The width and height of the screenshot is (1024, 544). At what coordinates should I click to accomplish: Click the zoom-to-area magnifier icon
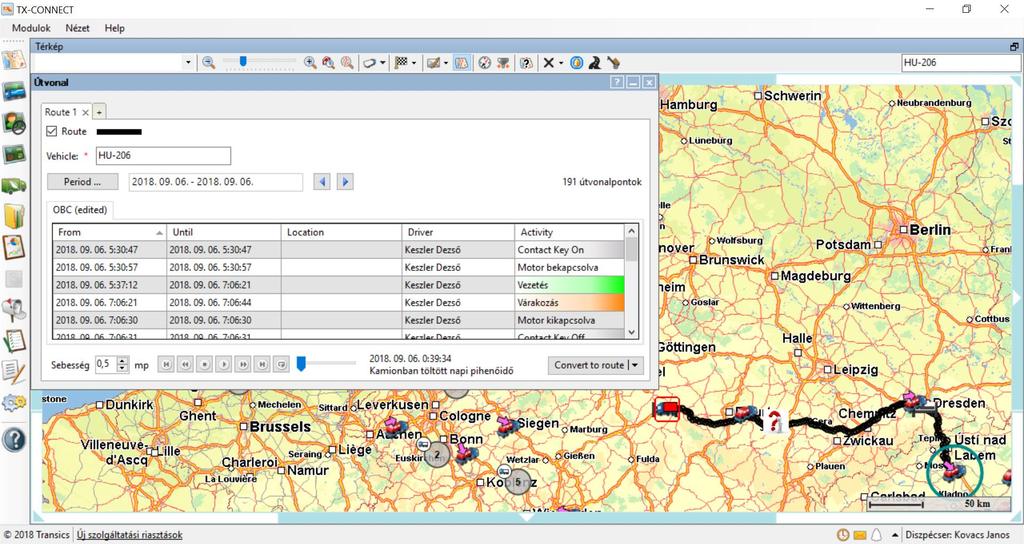(x=347, y=63)
